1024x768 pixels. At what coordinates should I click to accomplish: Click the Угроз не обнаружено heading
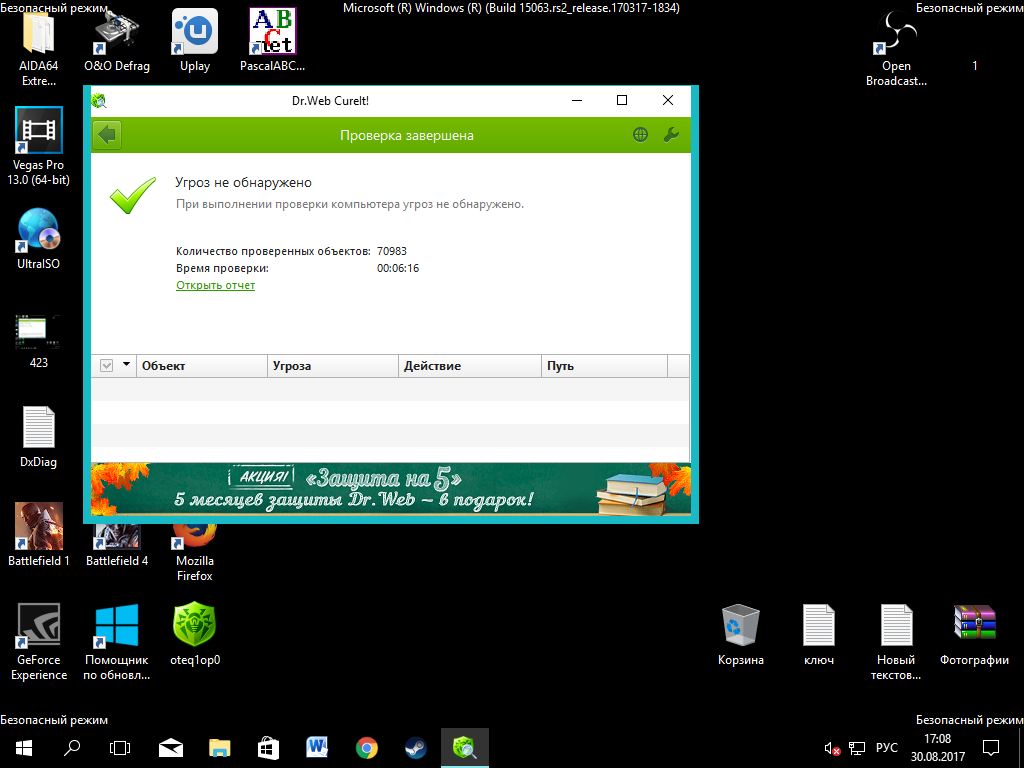click(244, 183)
